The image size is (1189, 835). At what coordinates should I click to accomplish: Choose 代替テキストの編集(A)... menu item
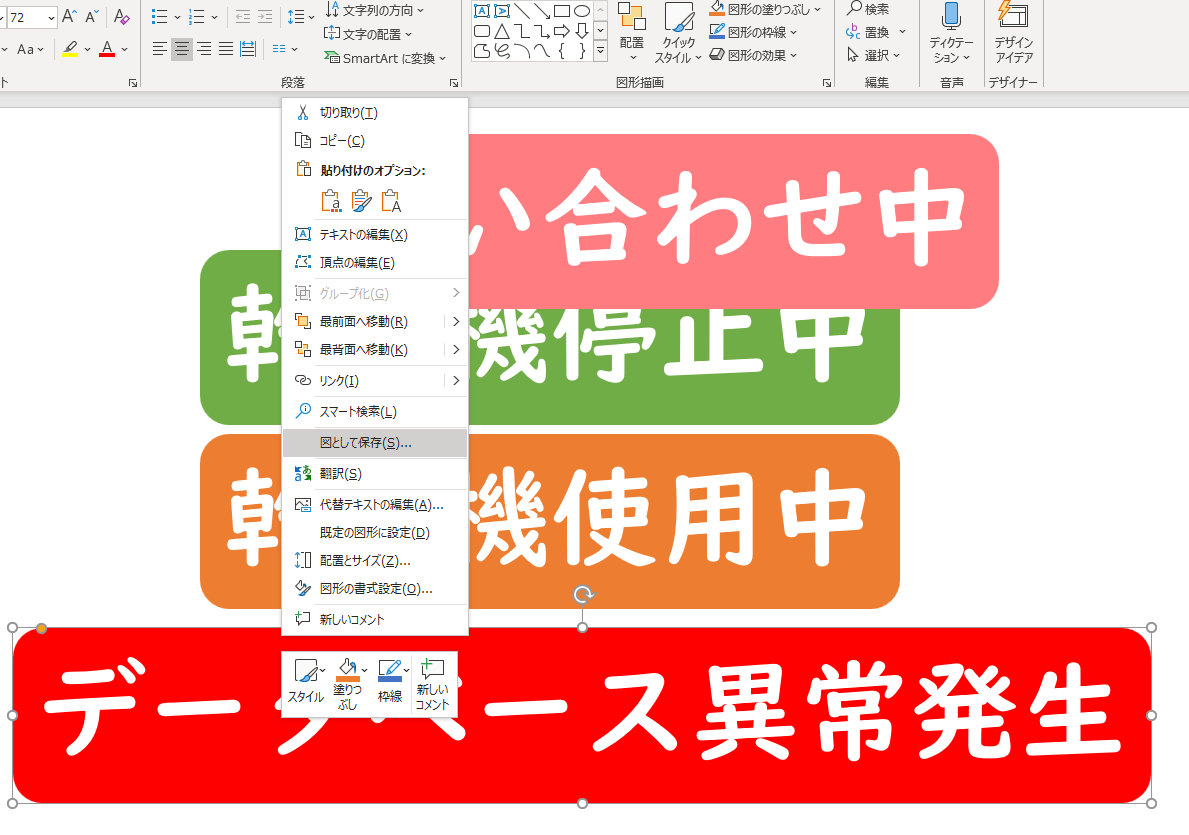(375, 505)
